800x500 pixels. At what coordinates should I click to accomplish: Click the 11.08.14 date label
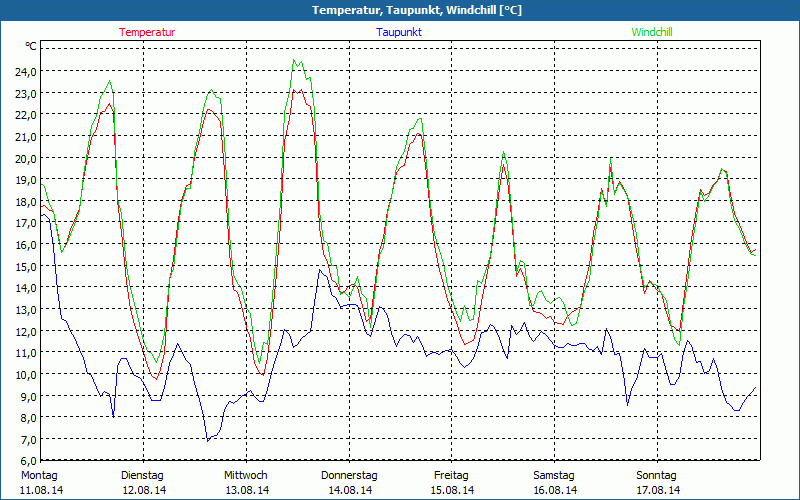[41, 490]
